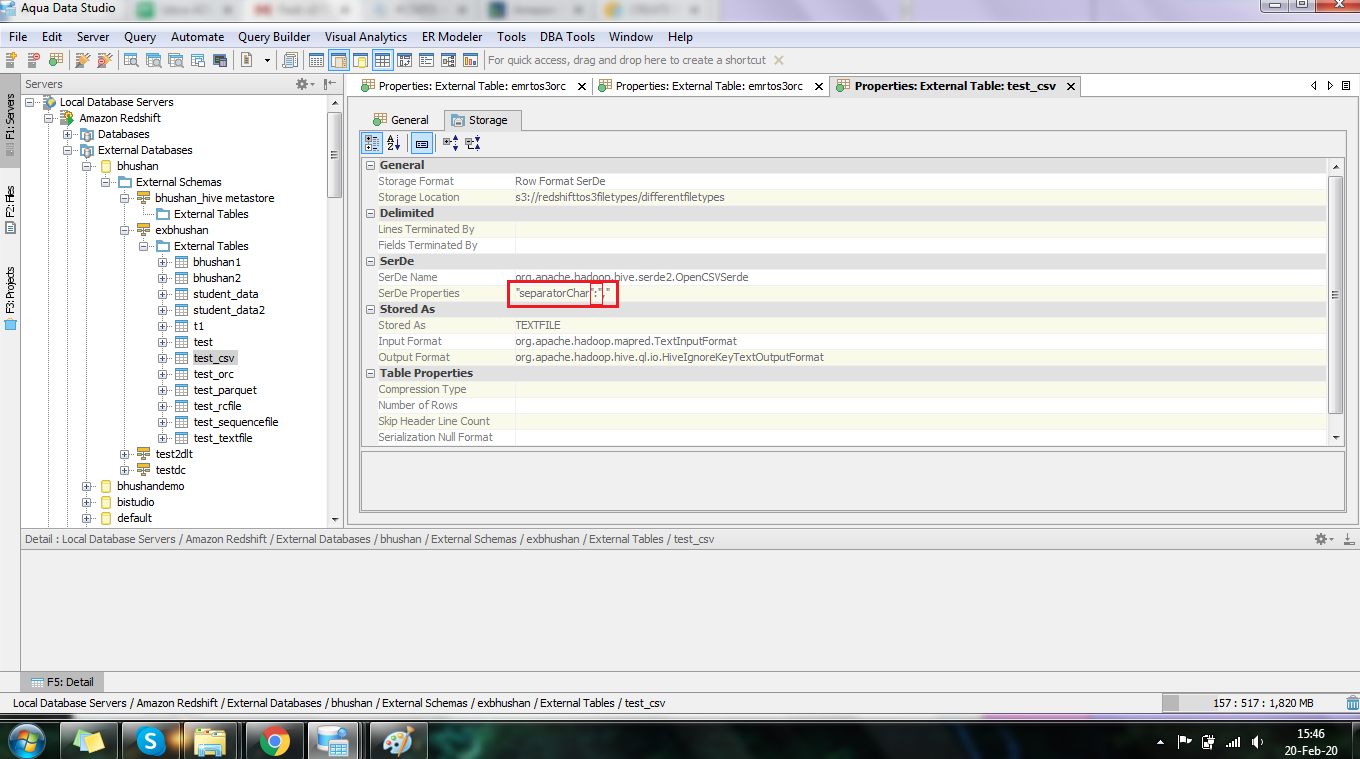Open the F2: Files side panel
The image size is (1360, 759).
coord(10,208)
